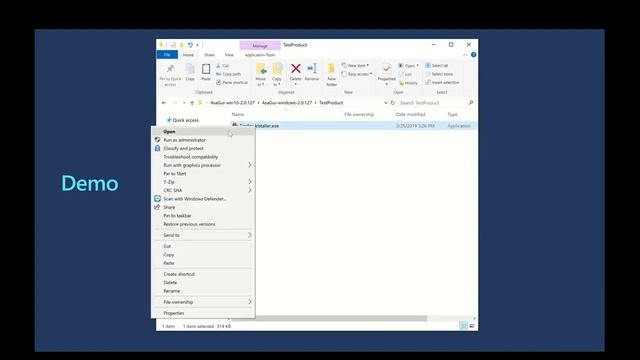Click the Paste icon in the ribbon
Screen dimensions: 640x360
206,69
